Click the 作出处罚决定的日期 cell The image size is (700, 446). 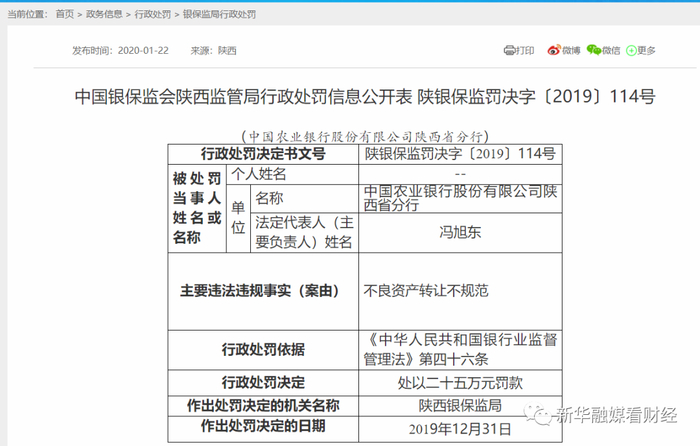[263, 429]
